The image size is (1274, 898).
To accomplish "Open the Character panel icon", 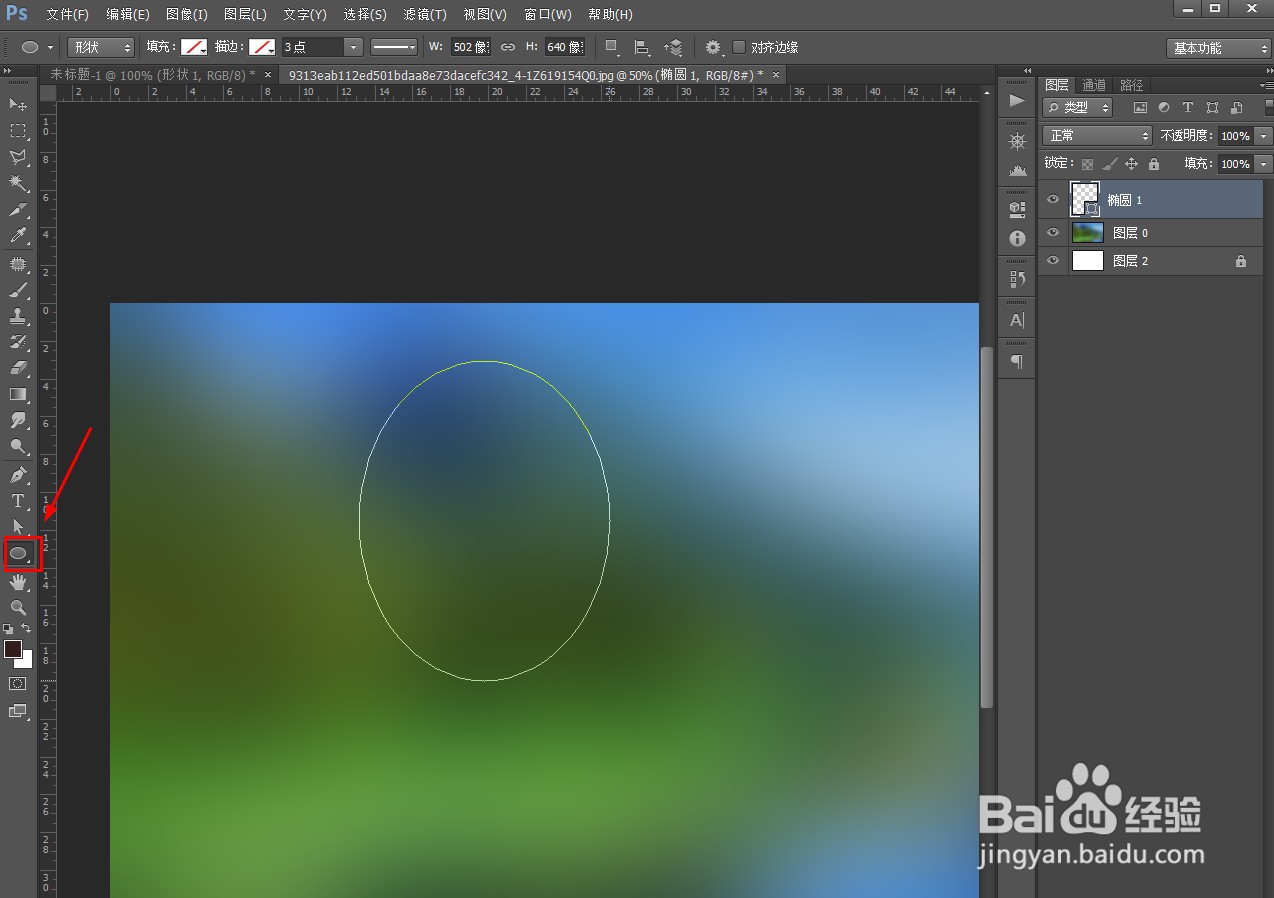I will coord(1017,320).
